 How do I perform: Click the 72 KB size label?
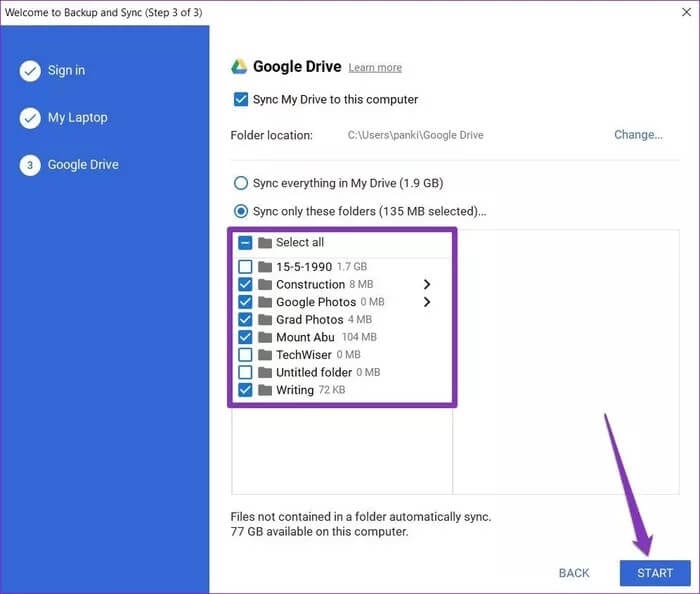click(332, 390)
